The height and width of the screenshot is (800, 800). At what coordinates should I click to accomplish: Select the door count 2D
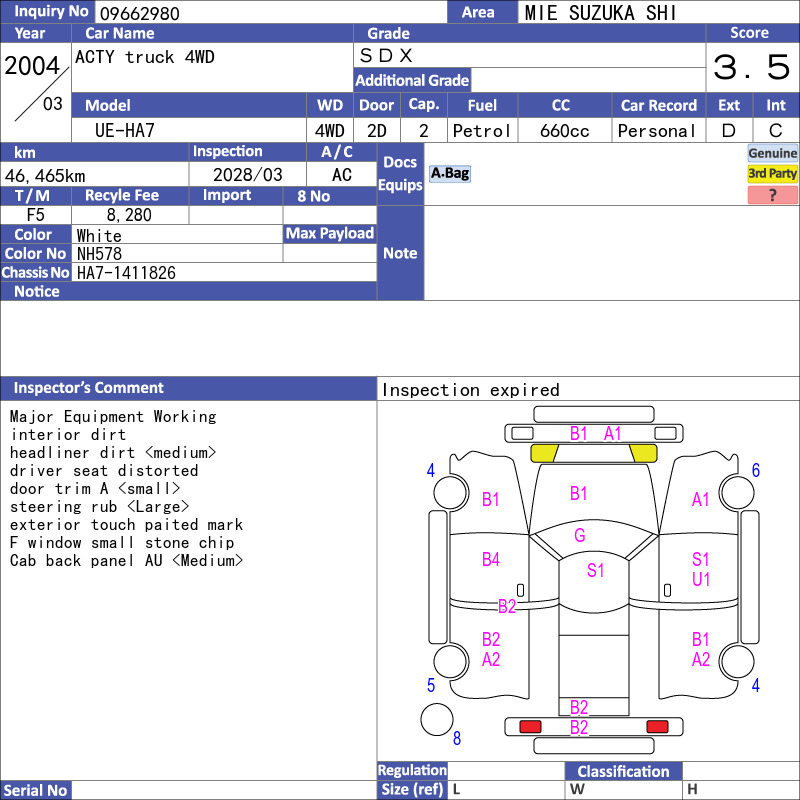(x=377, y=131)
